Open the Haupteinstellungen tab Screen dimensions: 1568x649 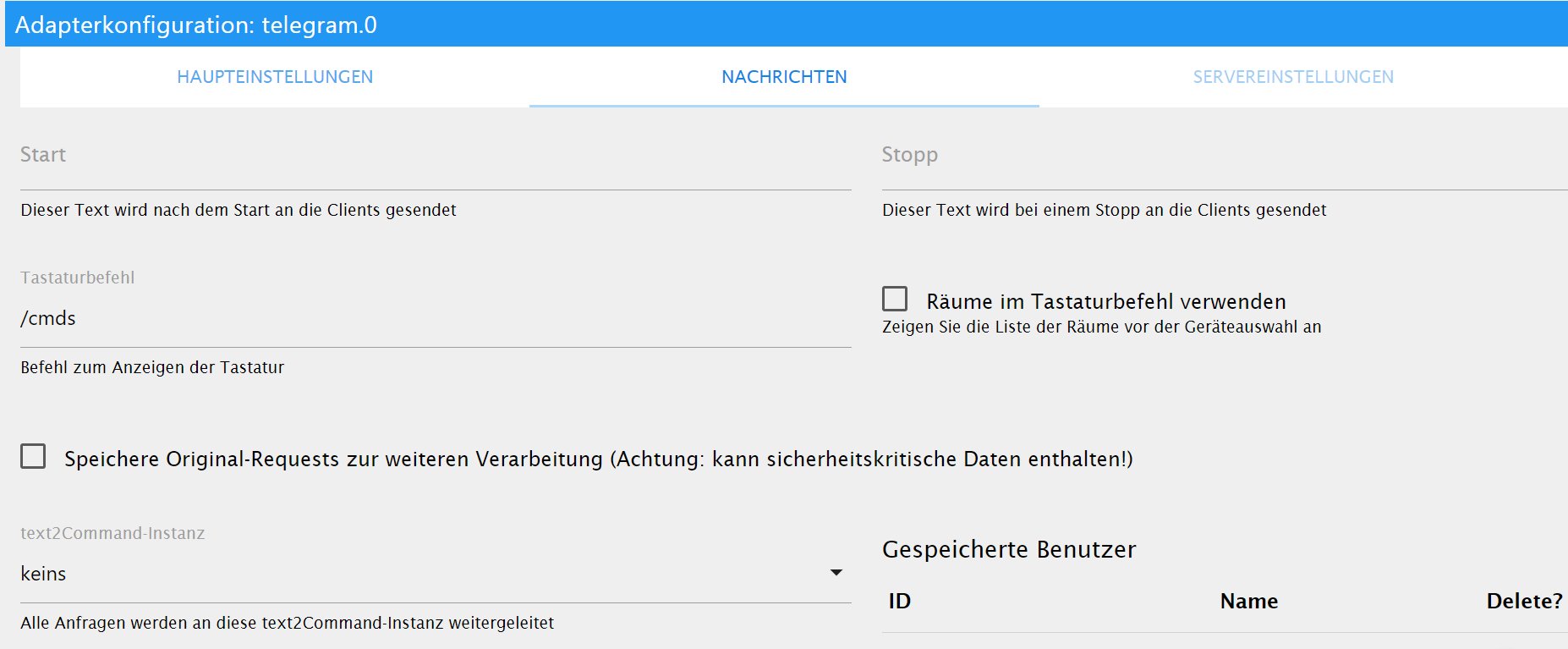[x=275, y=77]
